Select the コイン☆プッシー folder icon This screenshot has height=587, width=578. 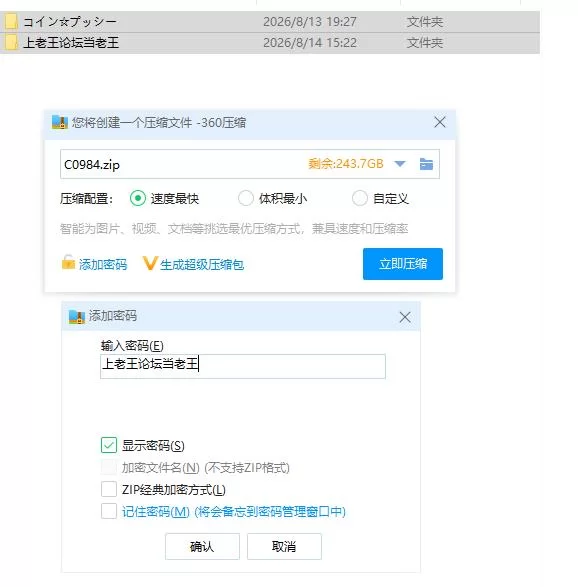tap(10, 22)
